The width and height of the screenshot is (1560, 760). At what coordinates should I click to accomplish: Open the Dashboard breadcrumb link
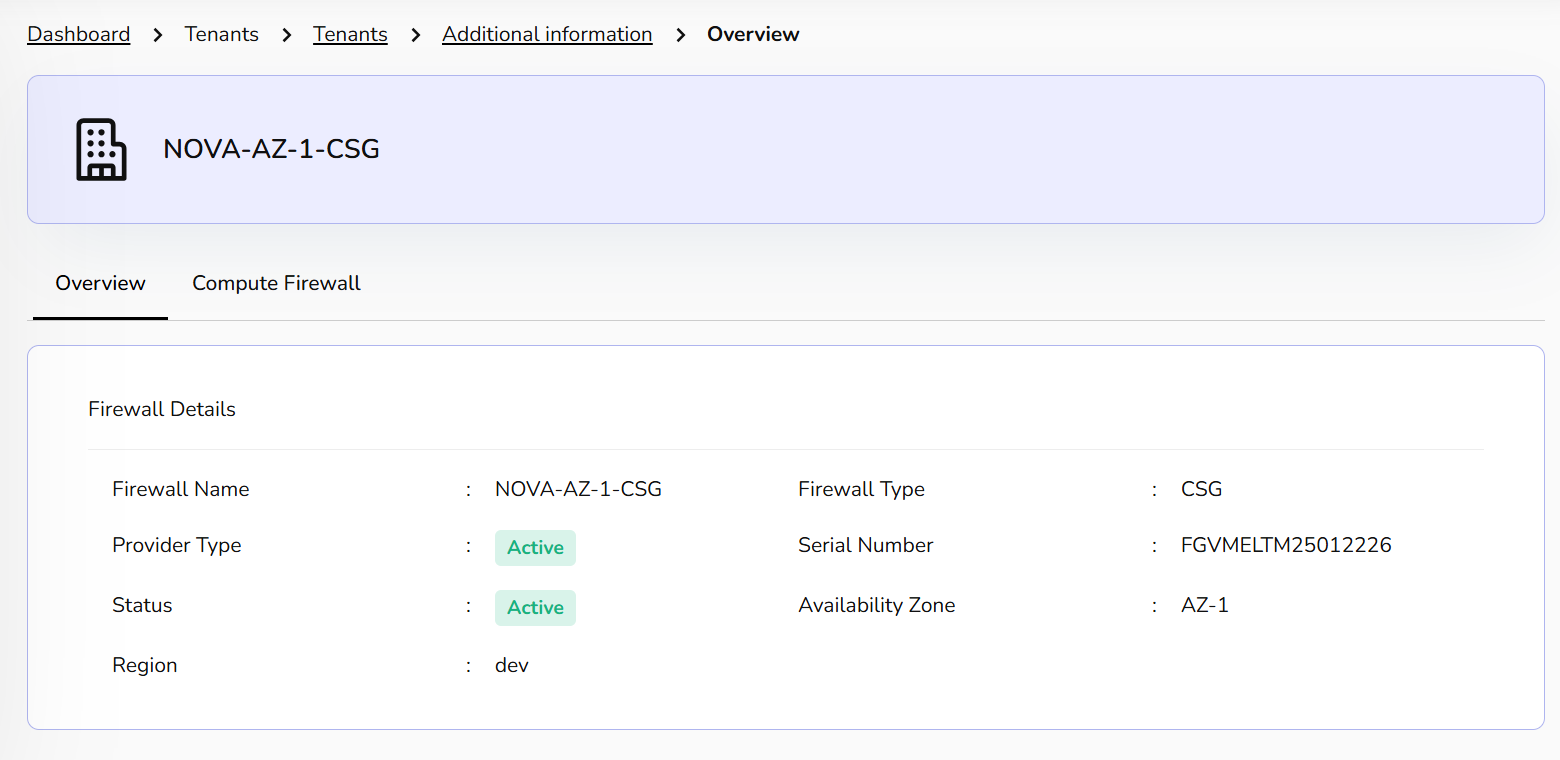coord(79,34)
